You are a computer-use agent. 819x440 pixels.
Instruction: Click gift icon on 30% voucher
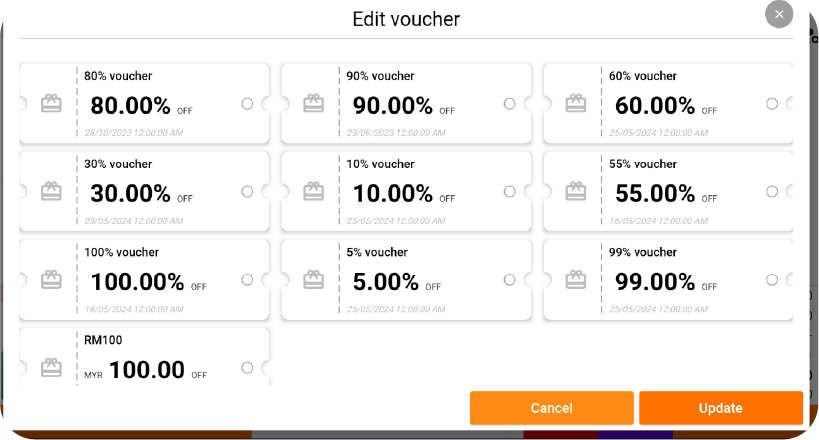click(51, 192)
